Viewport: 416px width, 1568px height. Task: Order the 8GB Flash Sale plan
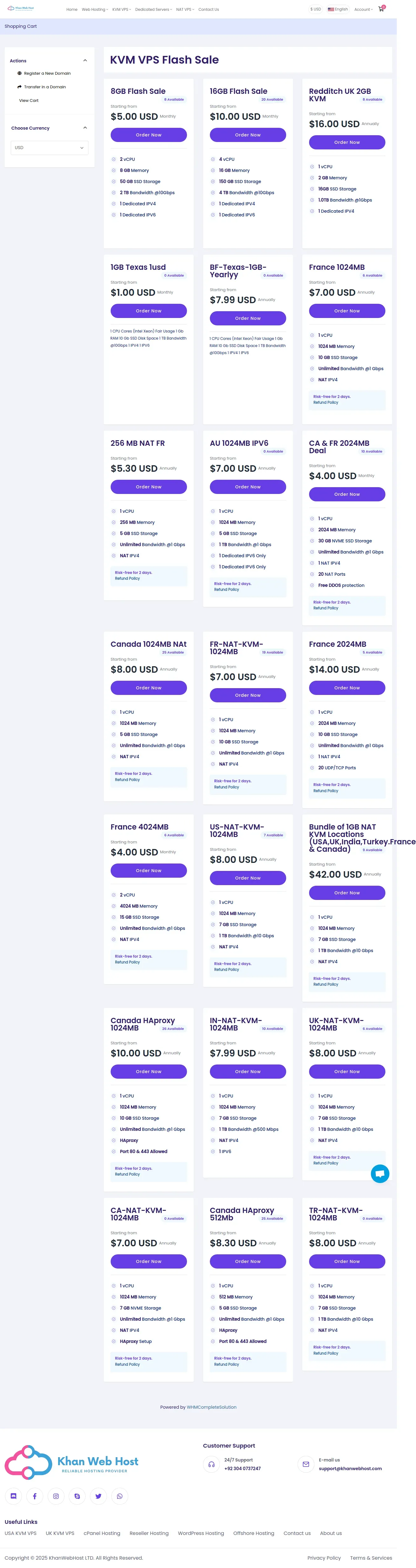(149, 135)
